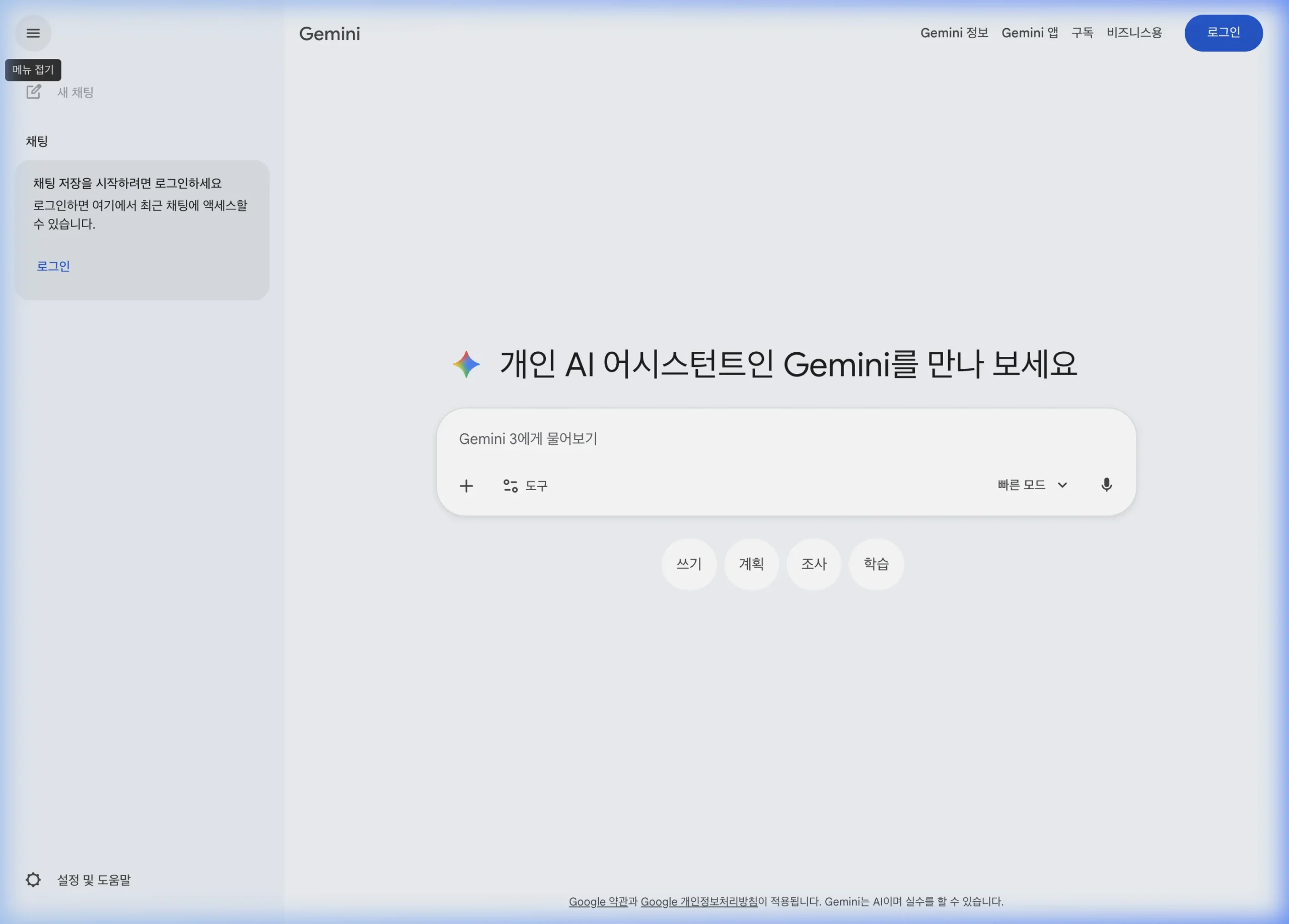Image resolution: width=1289 pixels, height=924 pixels.
Task: Open the mode chevron next to 빠른 모드
Action: [1062, 485]
